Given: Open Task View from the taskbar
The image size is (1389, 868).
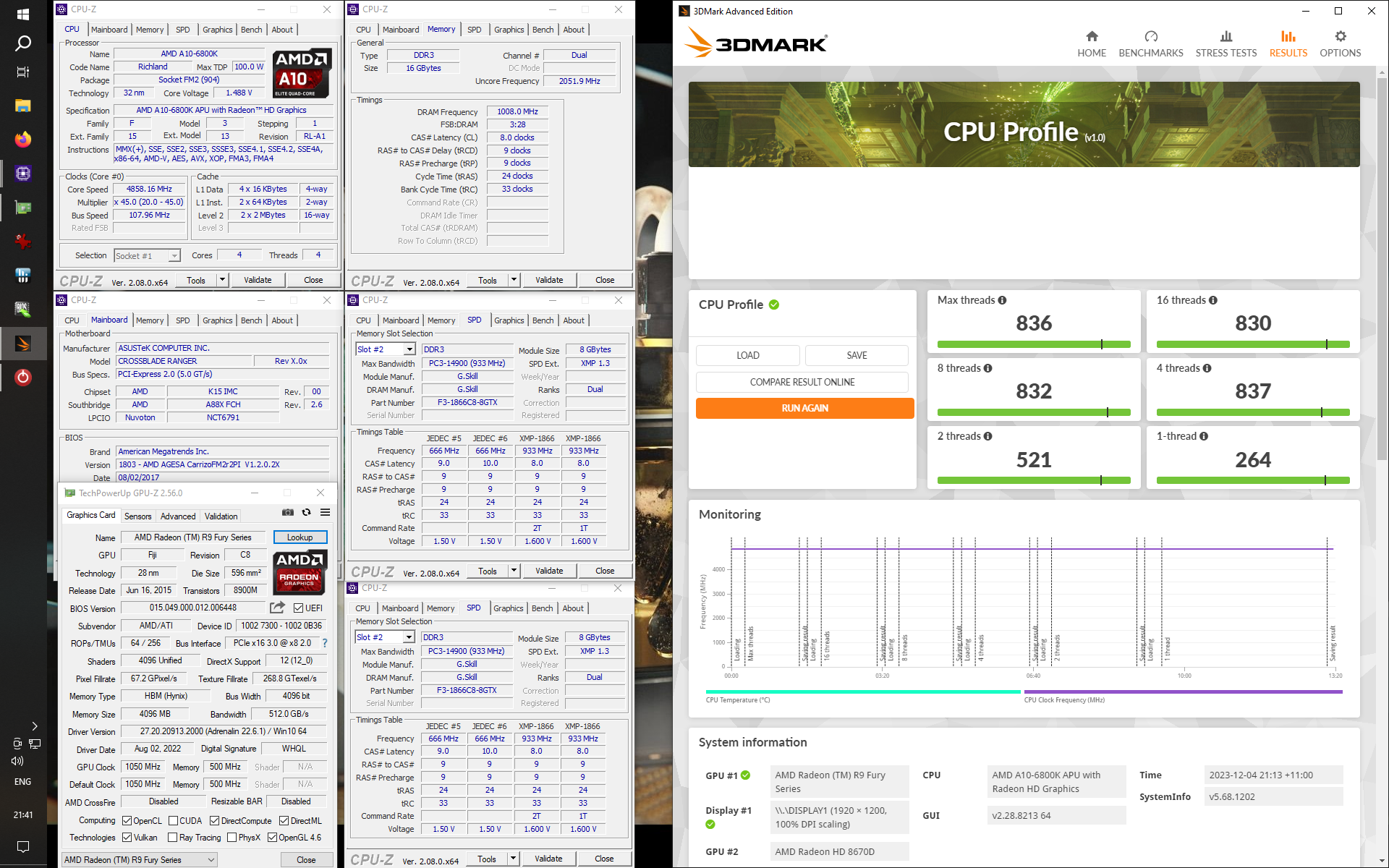Looking at the screenshot, I should pos(23,72).
